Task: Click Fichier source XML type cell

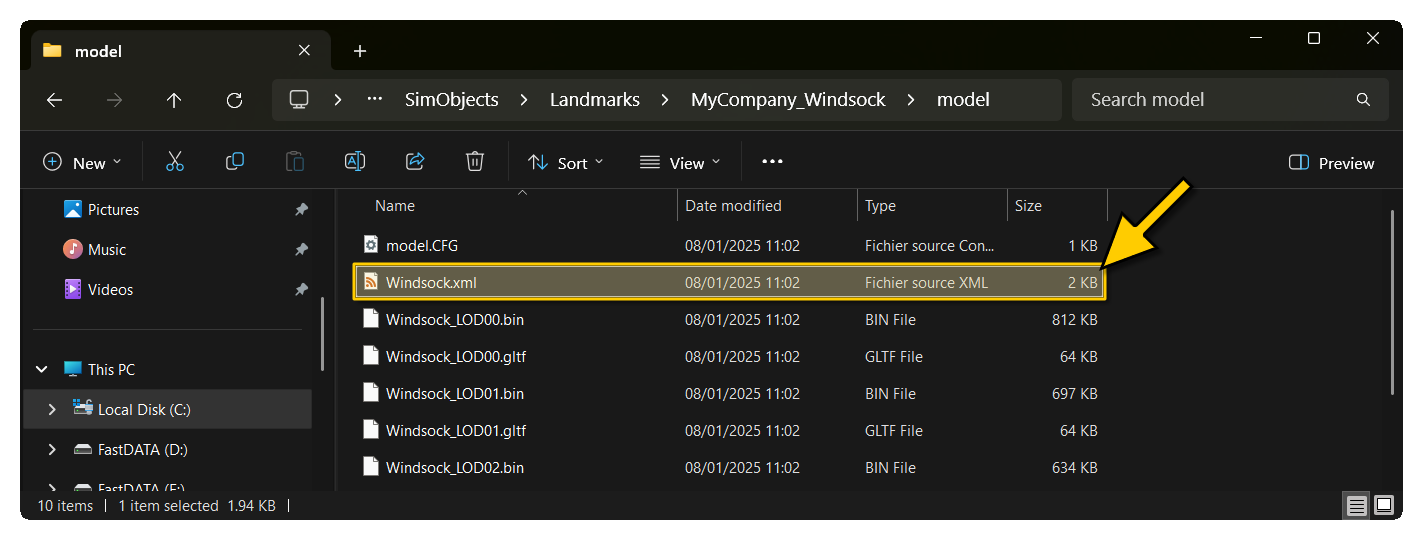Action: click(926, 283)
